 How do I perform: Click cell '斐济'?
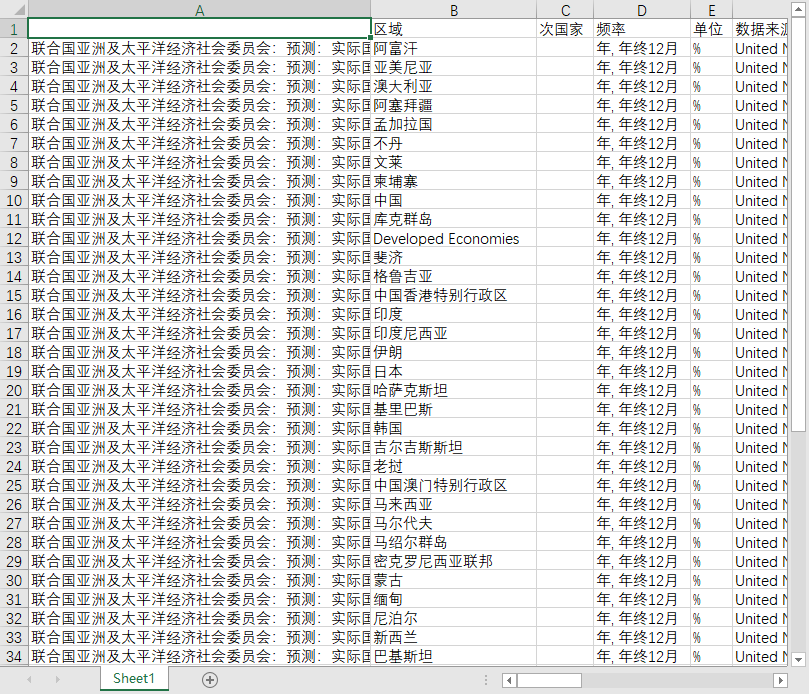pyautogui.click(x=454, y=257)
